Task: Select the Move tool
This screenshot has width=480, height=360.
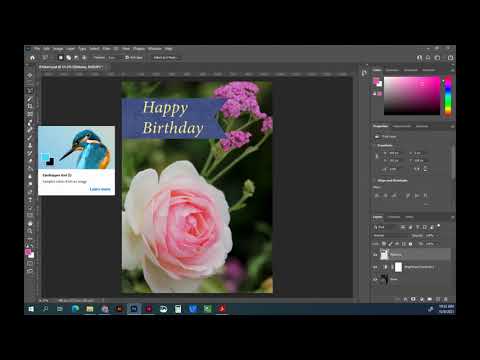Action: pyautogui.click(x=30, y=75)
